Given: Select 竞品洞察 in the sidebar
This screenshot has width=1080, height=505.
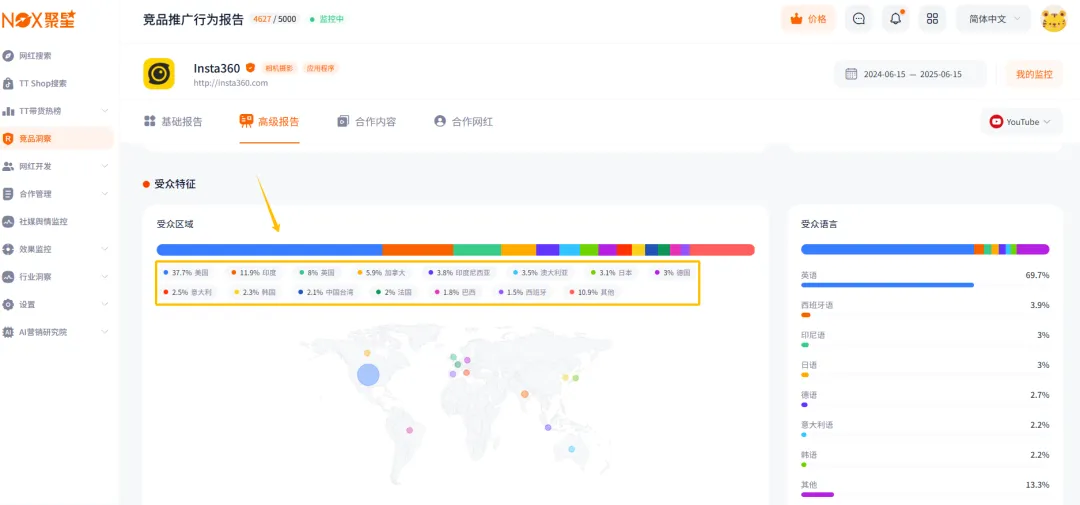Looking at the screenshot, I should tap(56, 138).
